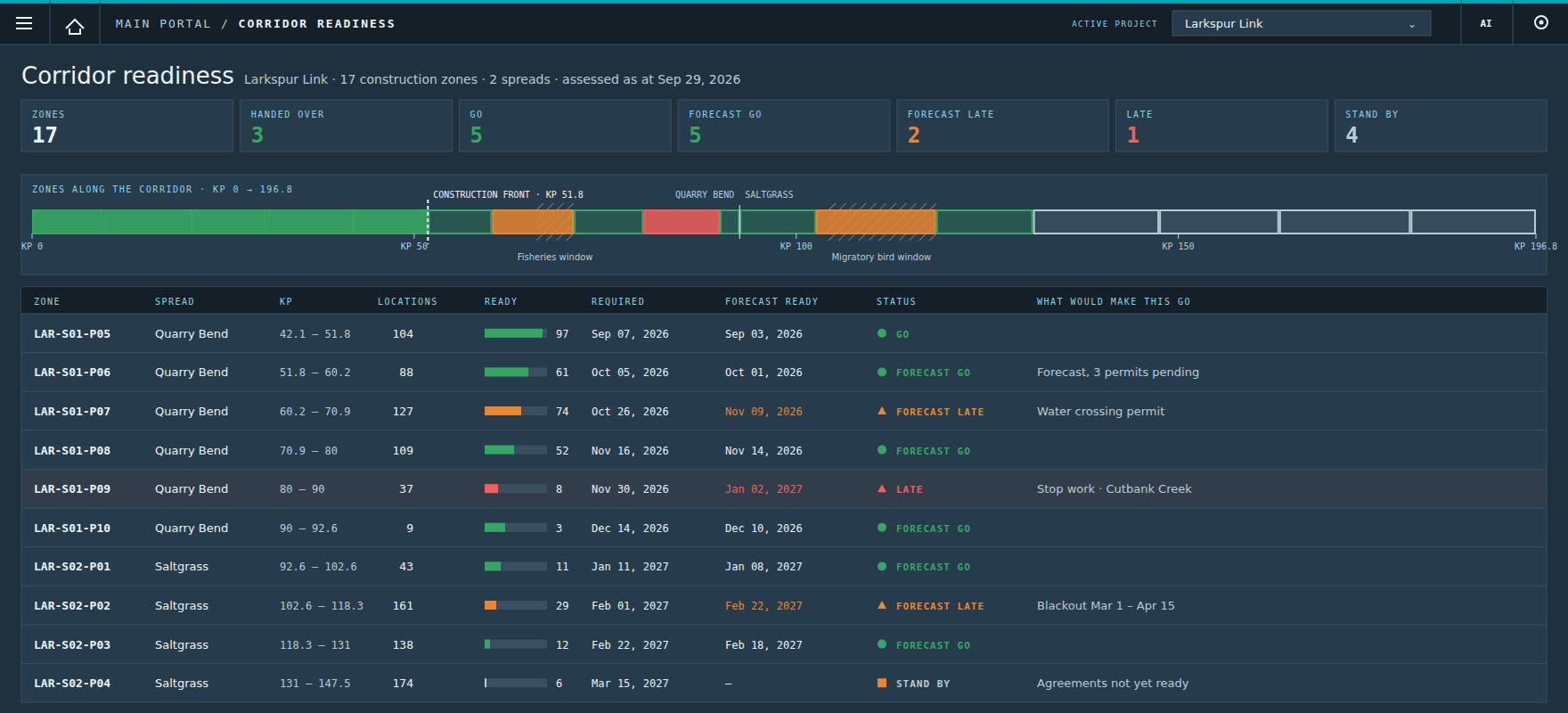The image size is (1568, 713).
Task: Filter by Late 1 card
Action: [x=1221, y=126]
